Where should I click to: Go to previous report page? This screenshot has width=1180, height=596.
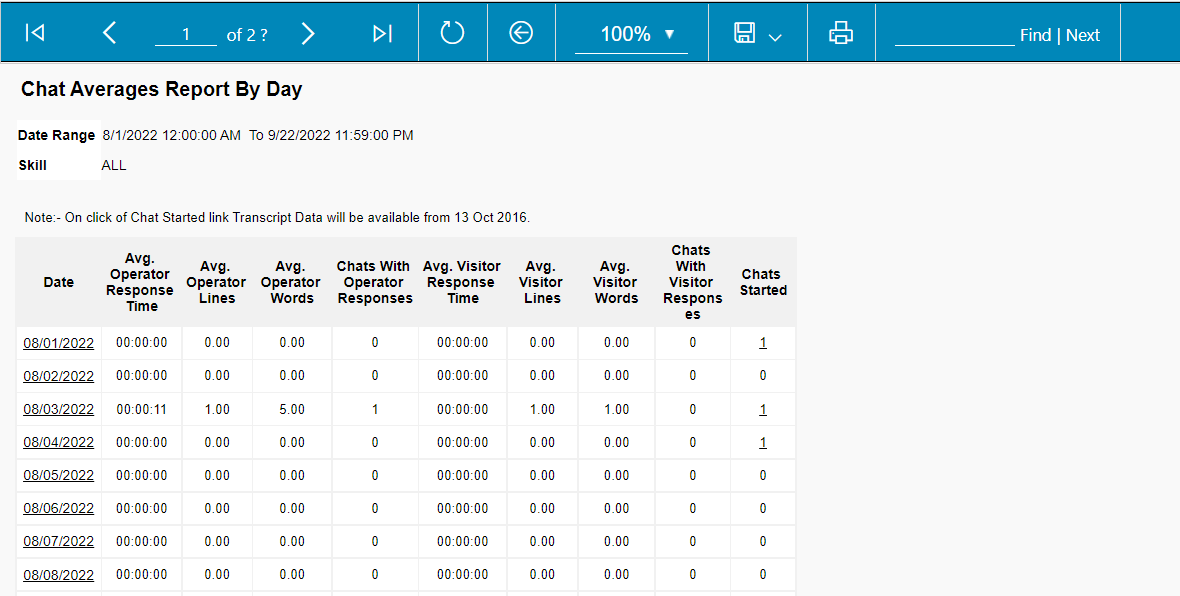(x=110, y=34)
